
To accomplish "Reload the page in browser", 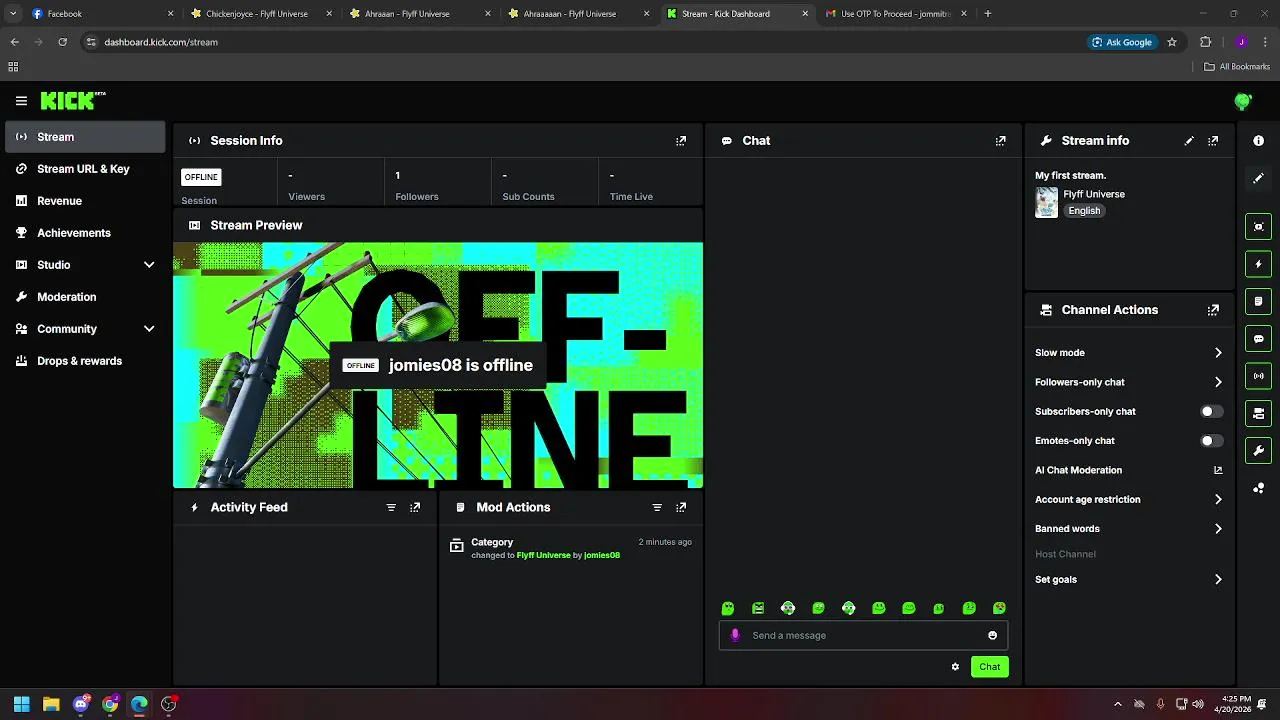I will [62, 42].
